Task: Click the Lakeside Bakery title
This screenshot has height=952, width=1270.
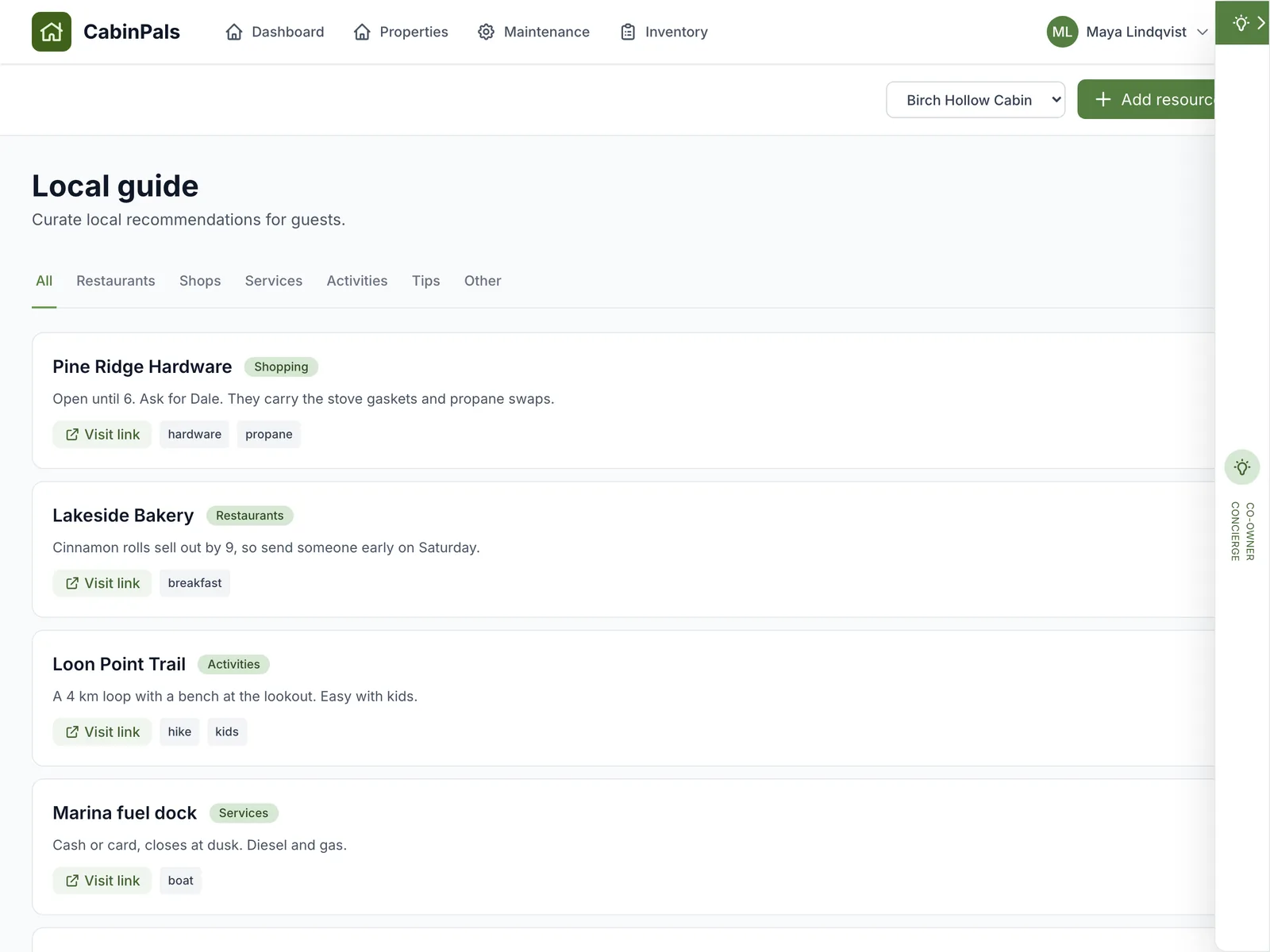Action: pos(123,516)
